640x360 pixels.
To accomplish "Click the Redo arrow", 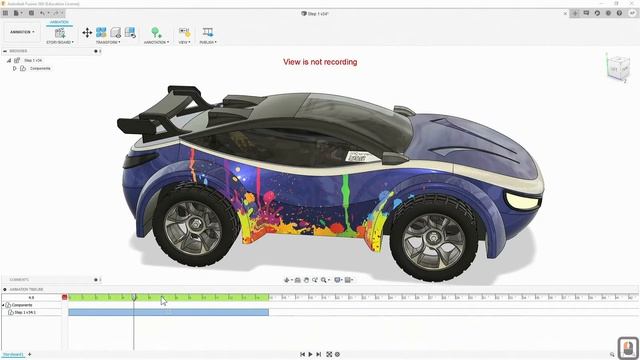I will tap(57, 13).
